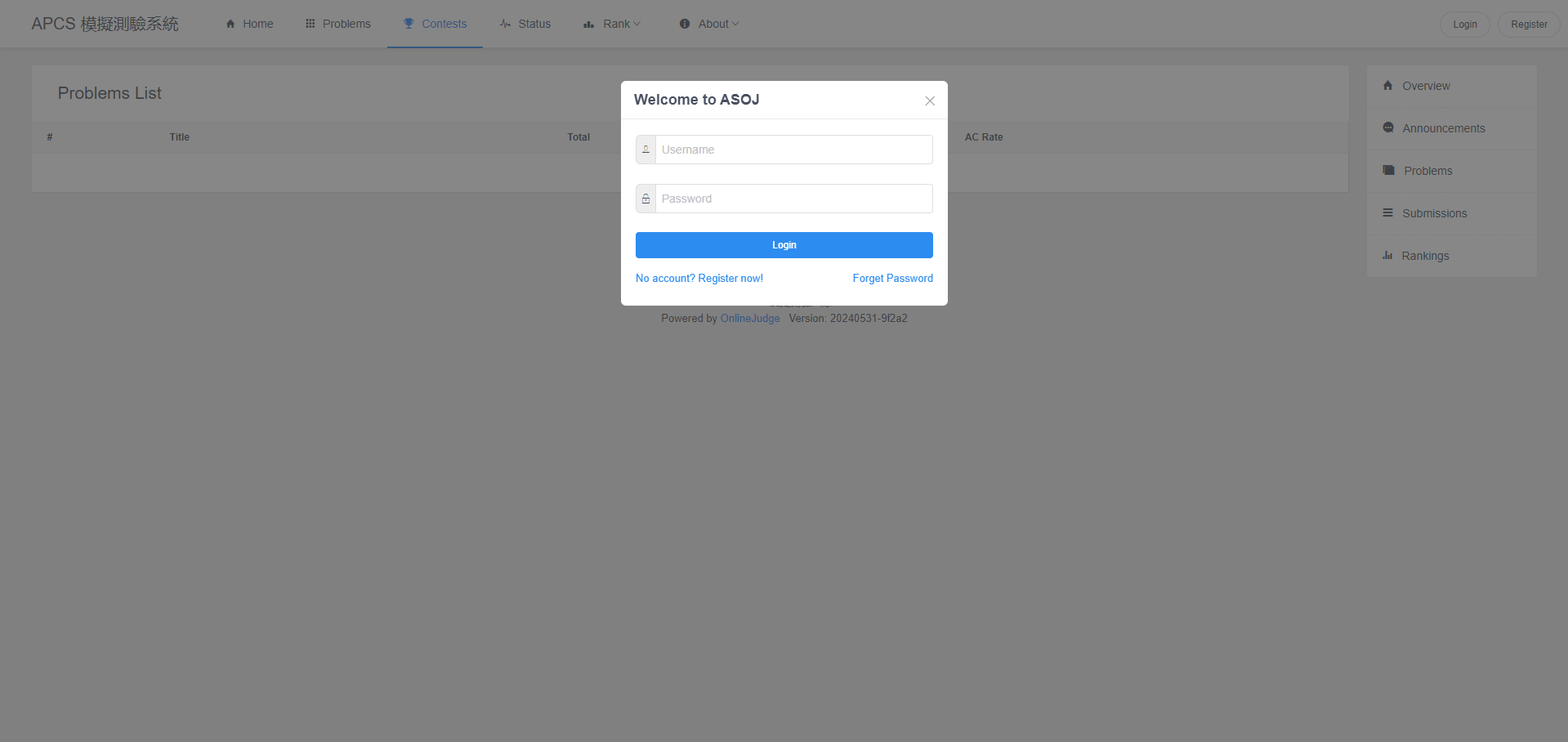Open Problems in top navigation
1568x742 pixels.
(337, 24)
